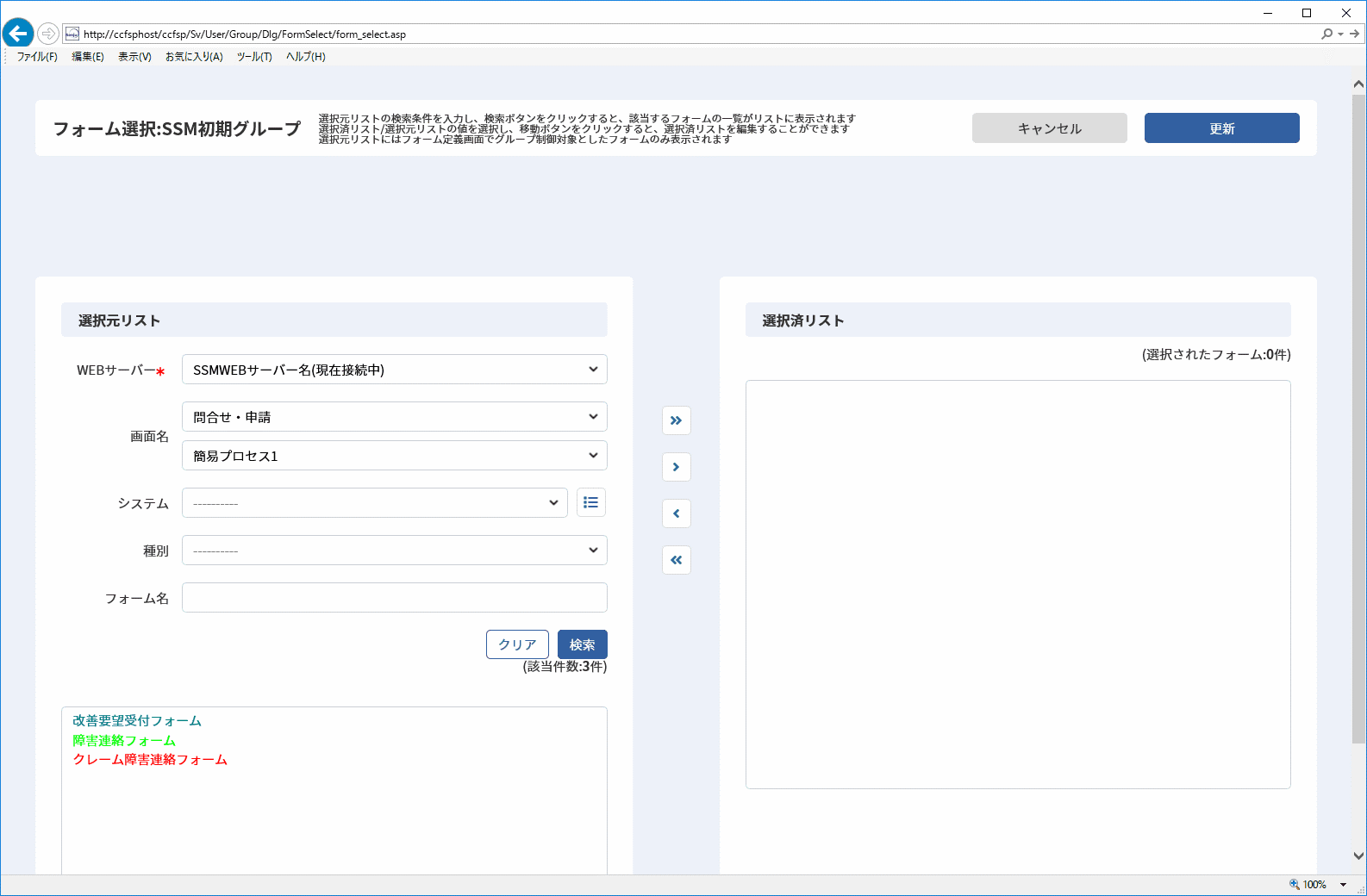The image size is (1367, 896).
Task: Click the 更新 button
Action: (1222, 128)
